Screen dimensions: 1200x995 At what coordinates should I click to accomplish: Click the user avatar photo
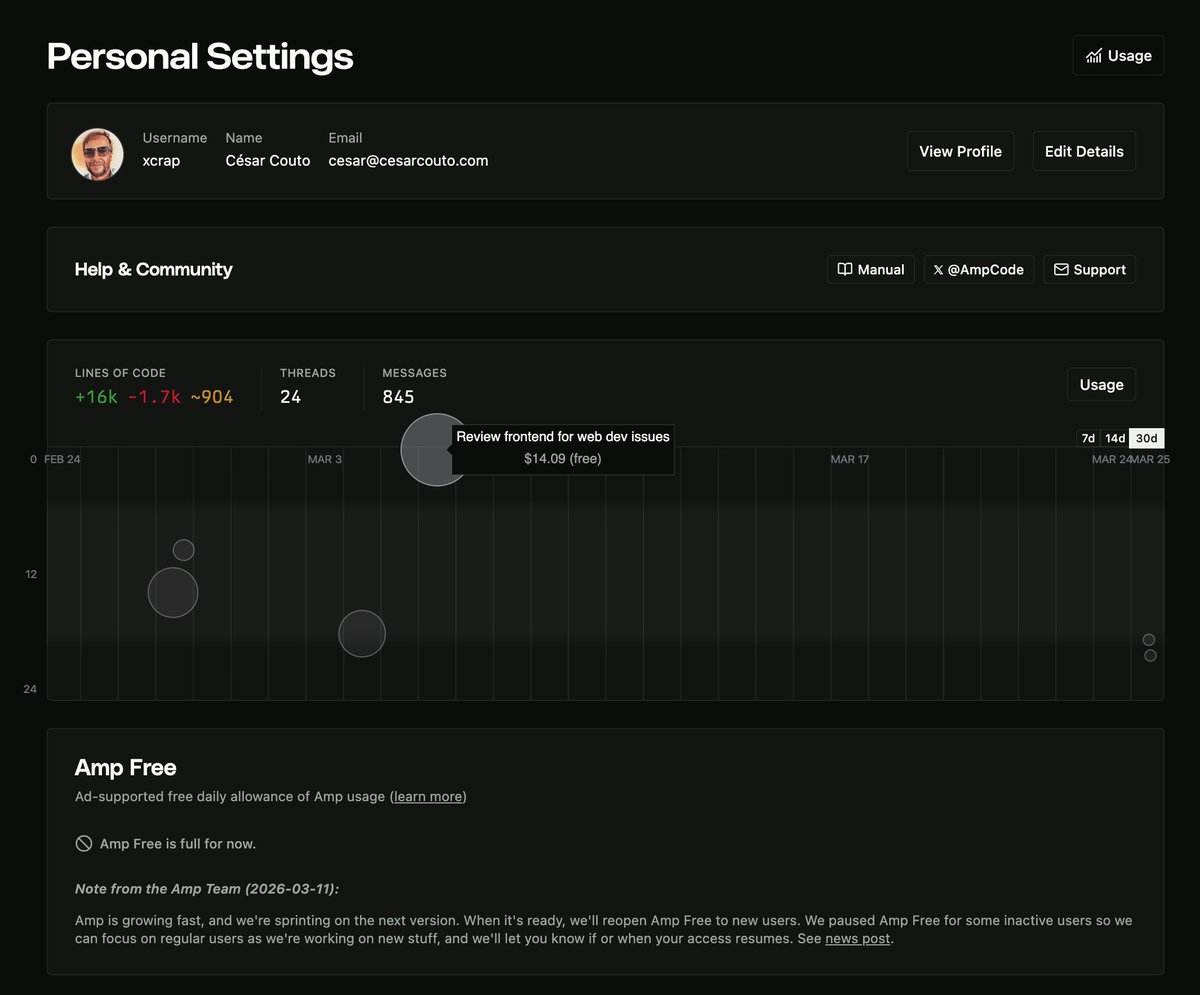click(x=97, y=154)
